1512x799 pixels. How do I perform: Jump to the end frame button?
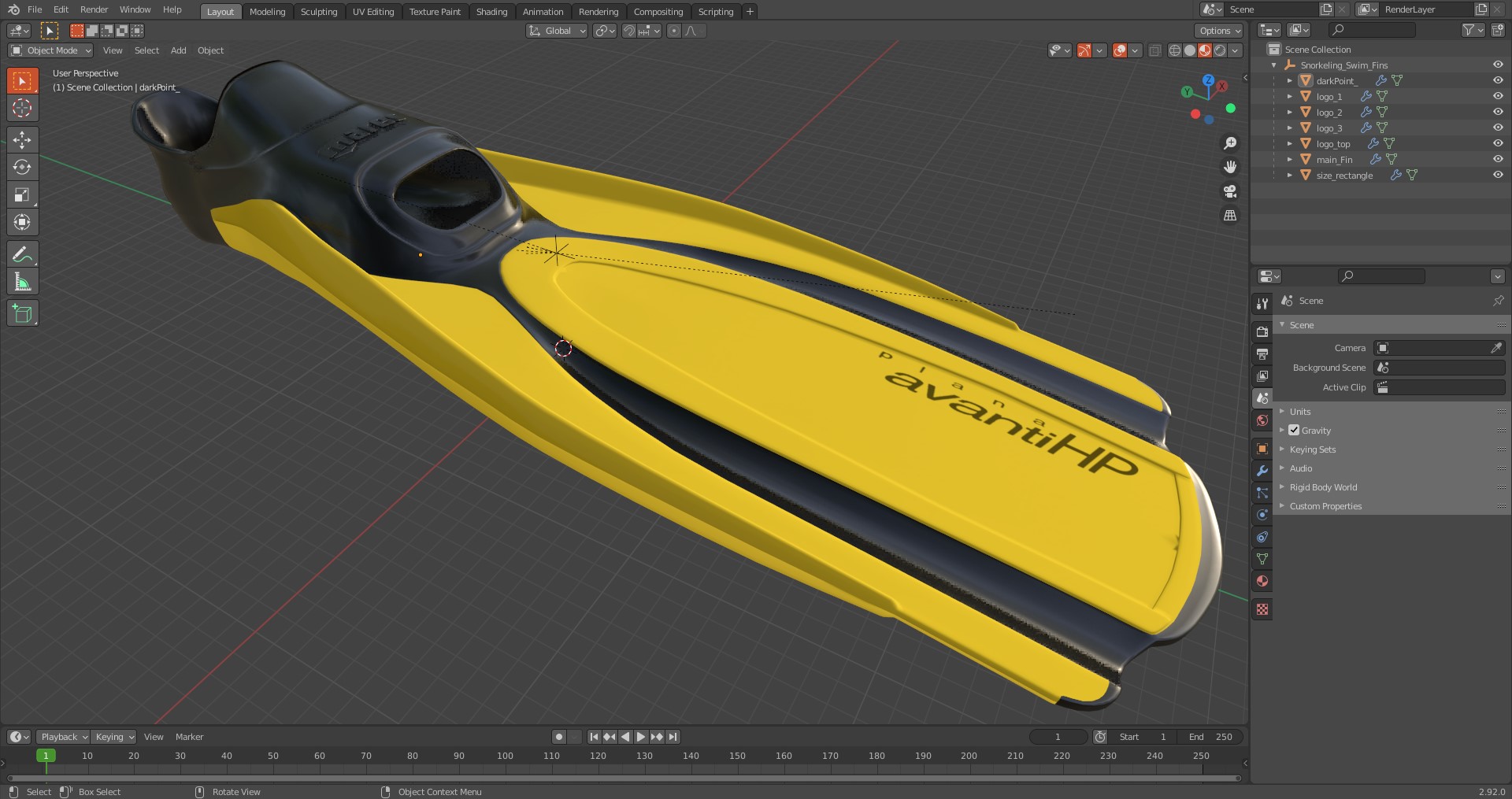coord(673,737)
